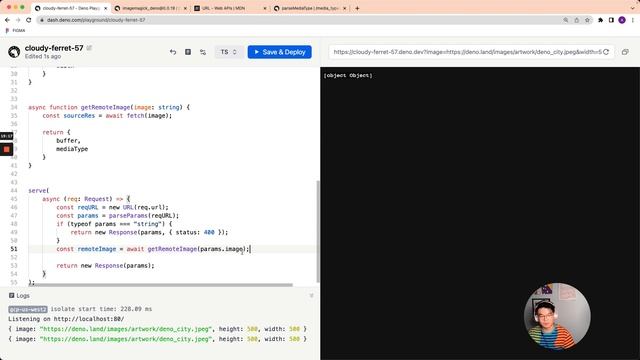Open the TS language dropdown
Viewport: 640px width, 360px height.
[229, 52]
